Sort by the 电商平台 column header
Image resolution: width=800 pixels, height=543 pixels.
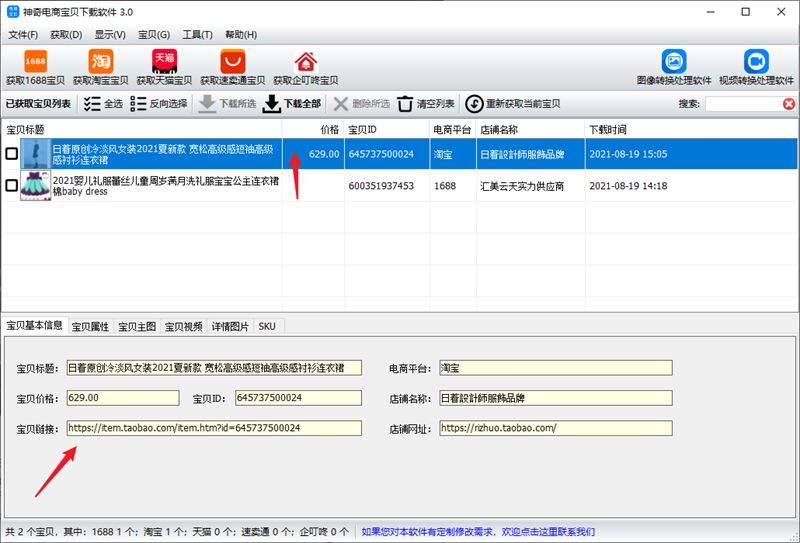coord(453,130)
